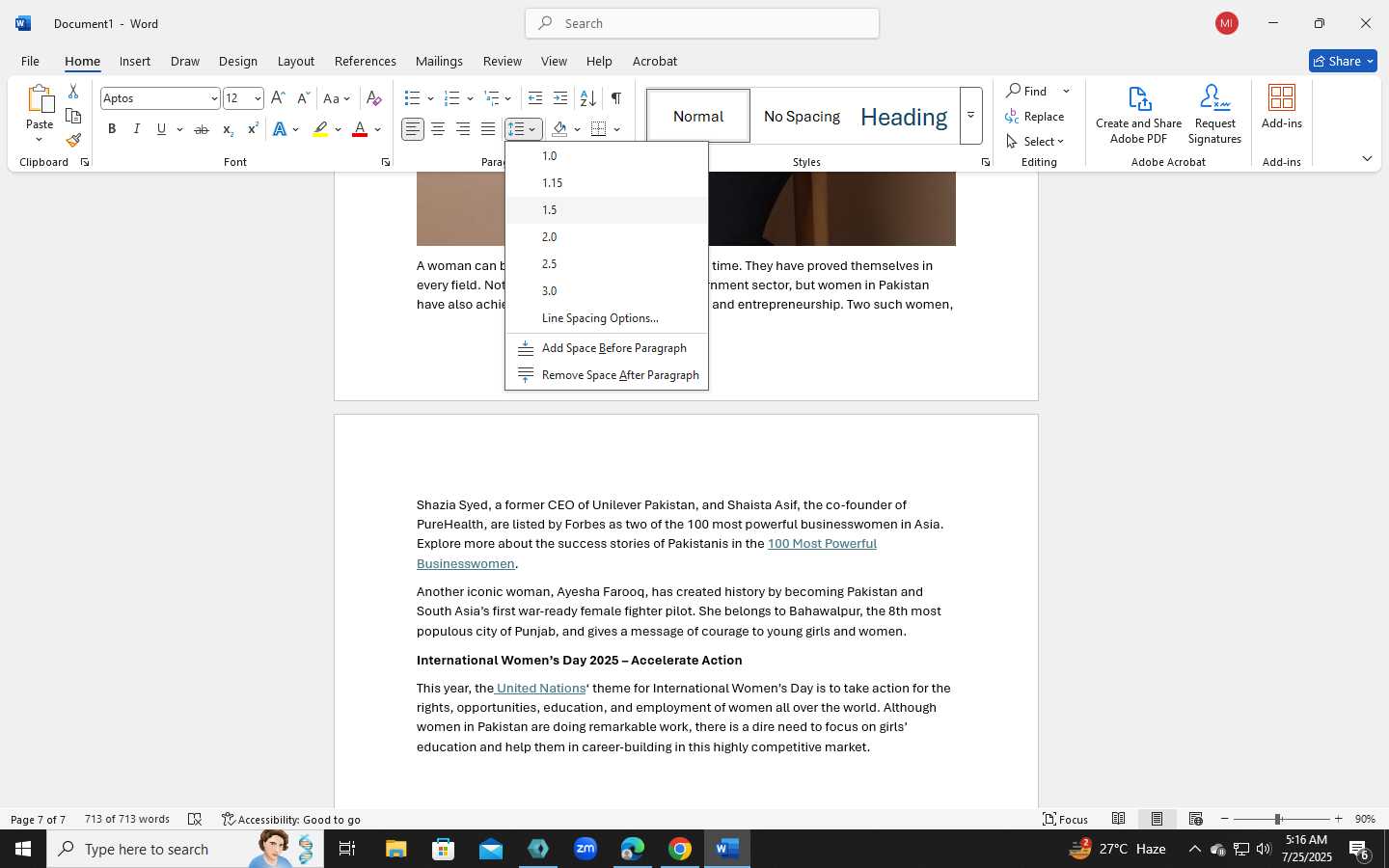Screen dimensions: 1389x868
Task: Apply superscript formatting
Action: tap(253, 129)
